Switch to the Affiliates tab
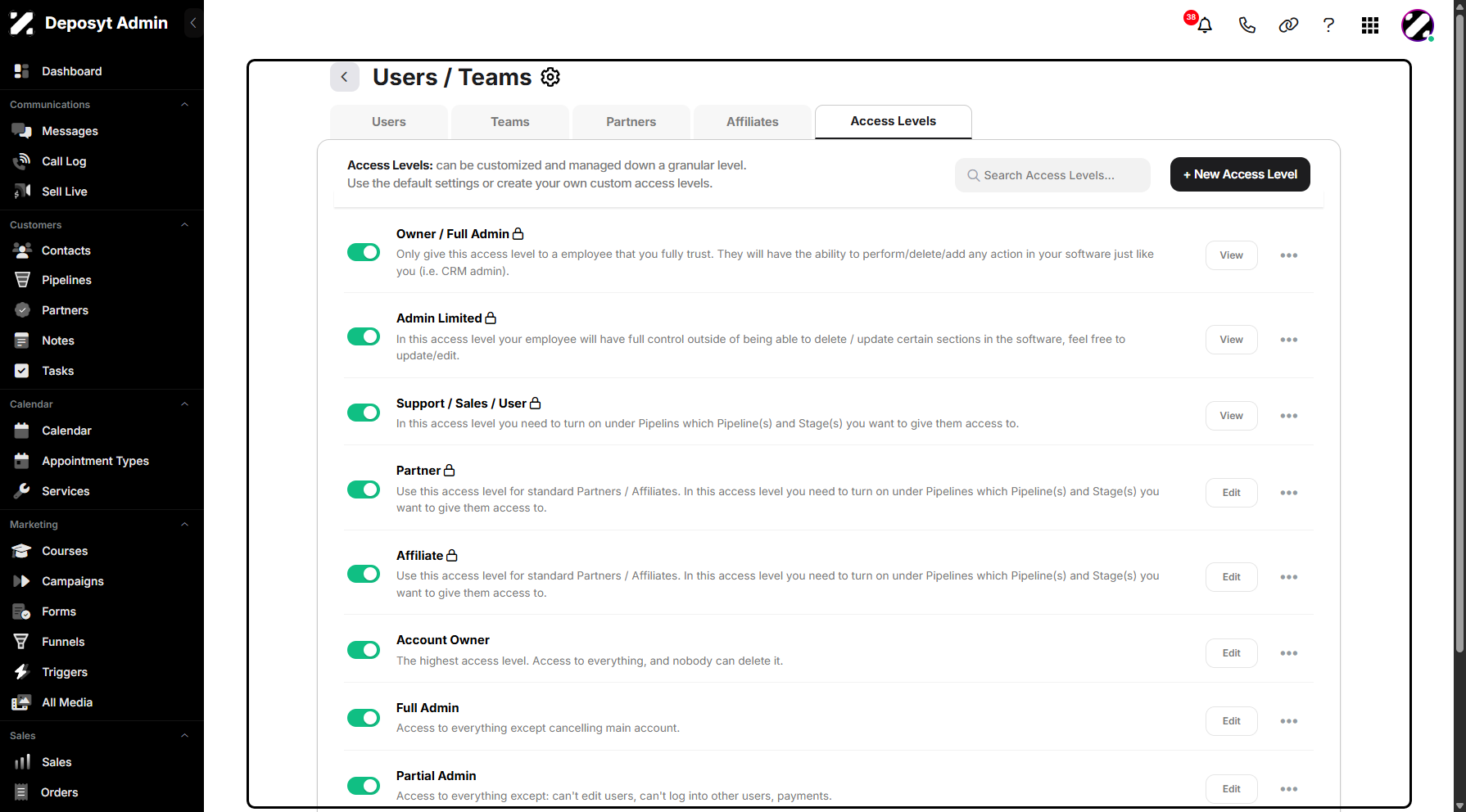The height and width of the screenshot is (812, 1466). coord(753,122)
